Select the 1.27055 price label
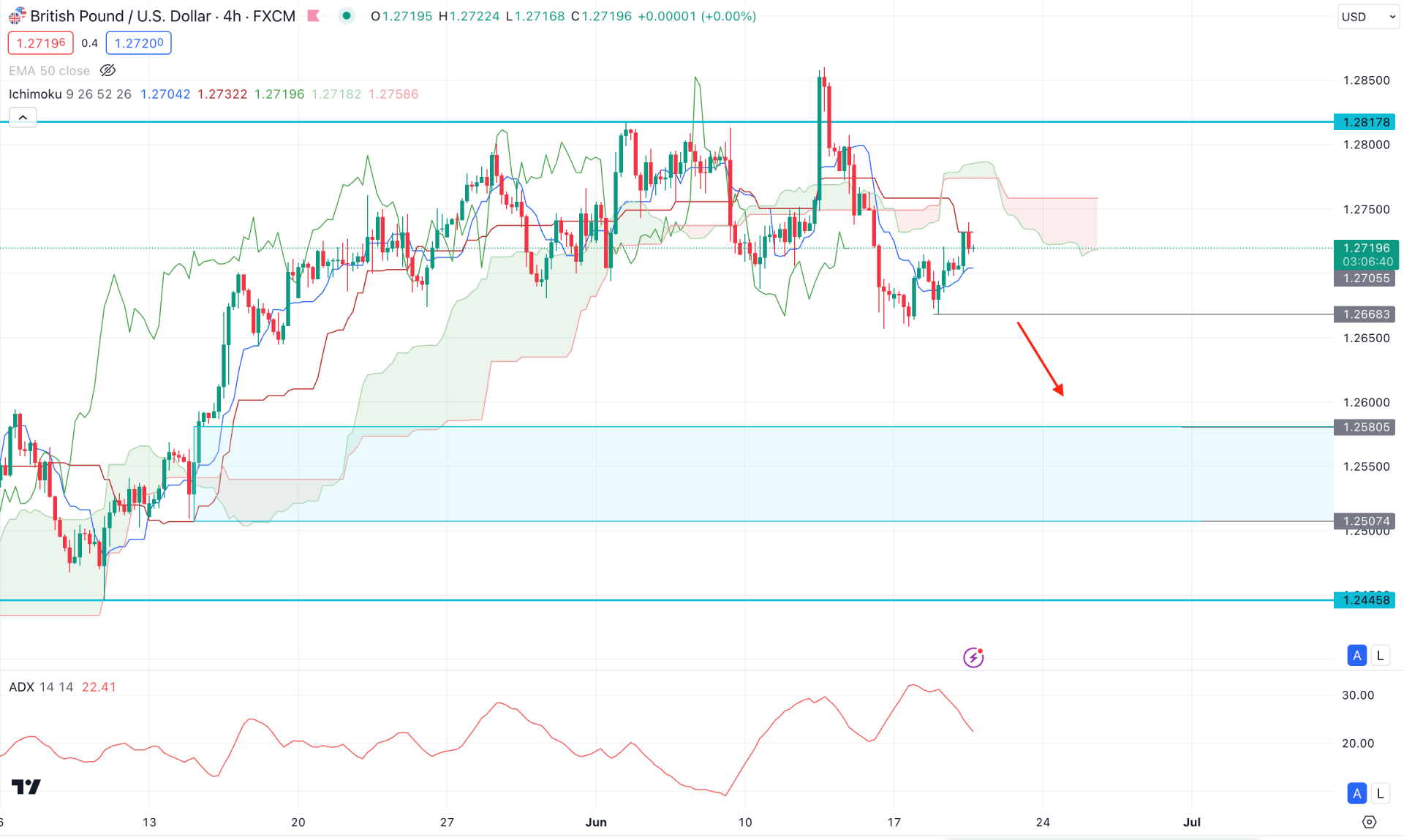 coord(1365,278)
